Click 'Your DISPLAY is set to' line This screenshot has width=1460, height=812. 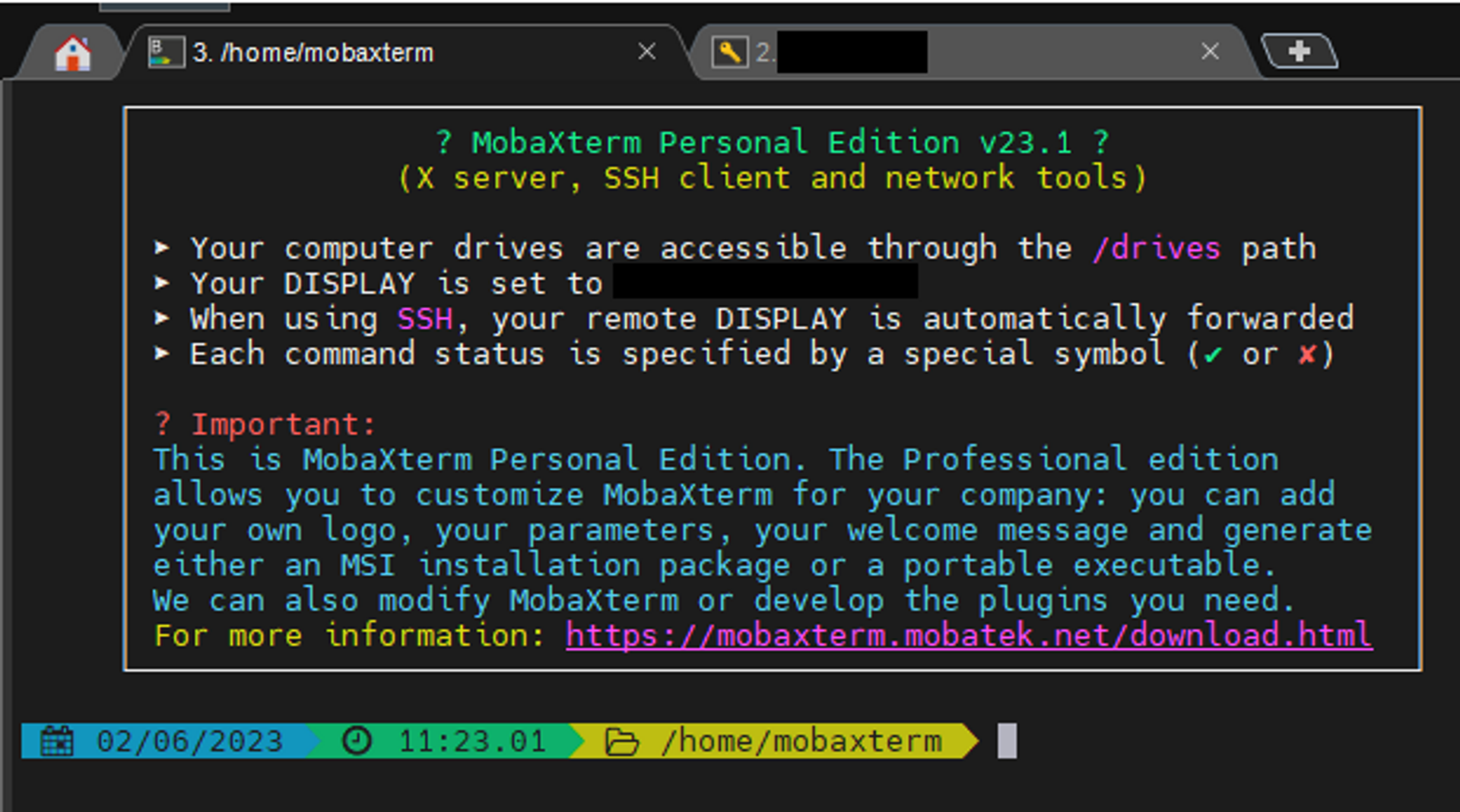pos(535,284)
